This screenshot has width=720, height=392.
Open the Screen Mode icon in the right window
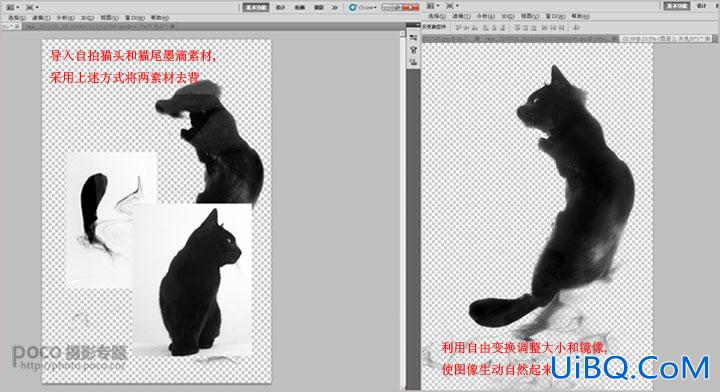452,6
